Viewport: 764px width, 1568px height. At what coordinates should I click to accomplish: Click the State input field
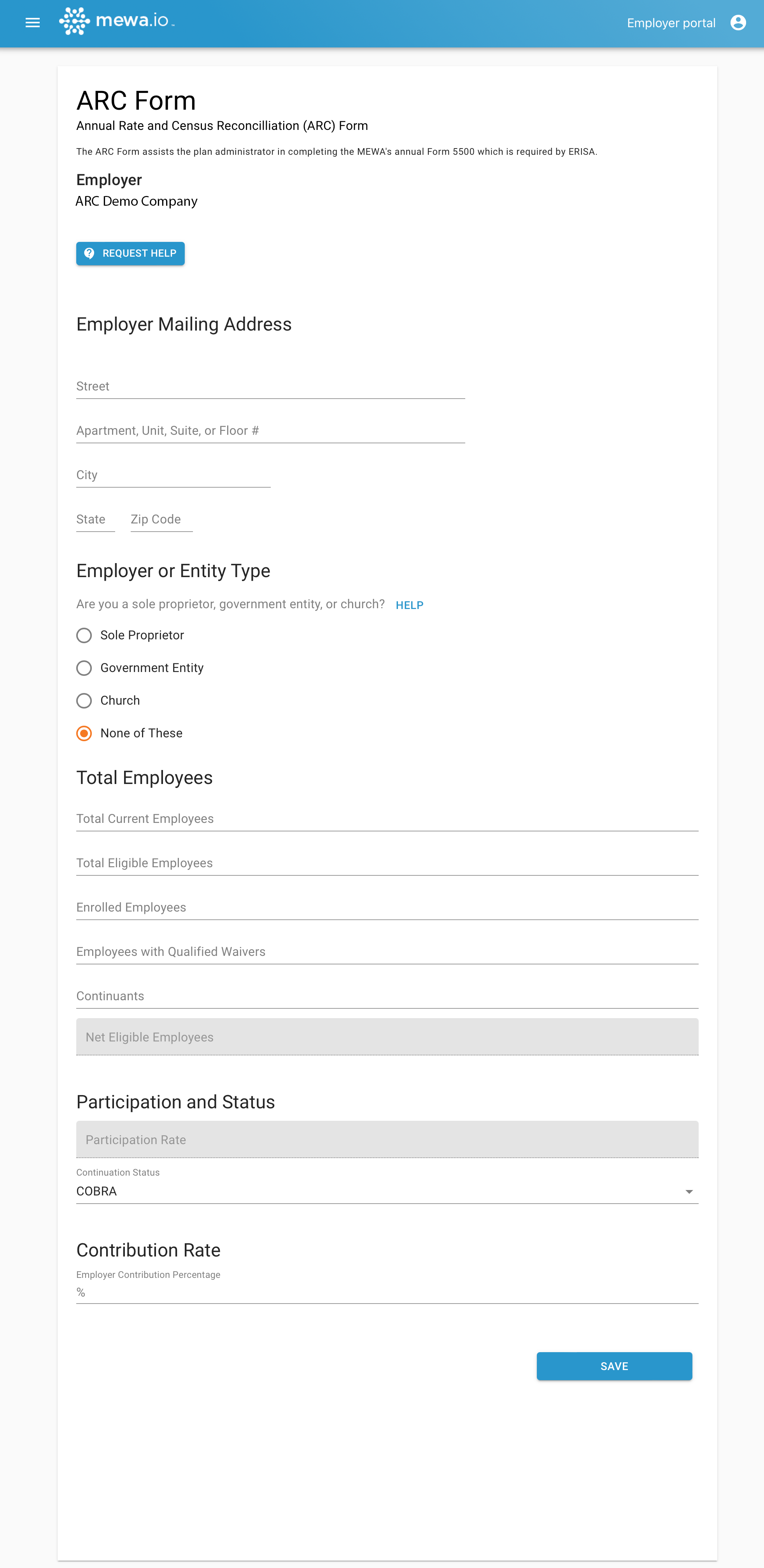pyautogui.click(x=96, y=520)
